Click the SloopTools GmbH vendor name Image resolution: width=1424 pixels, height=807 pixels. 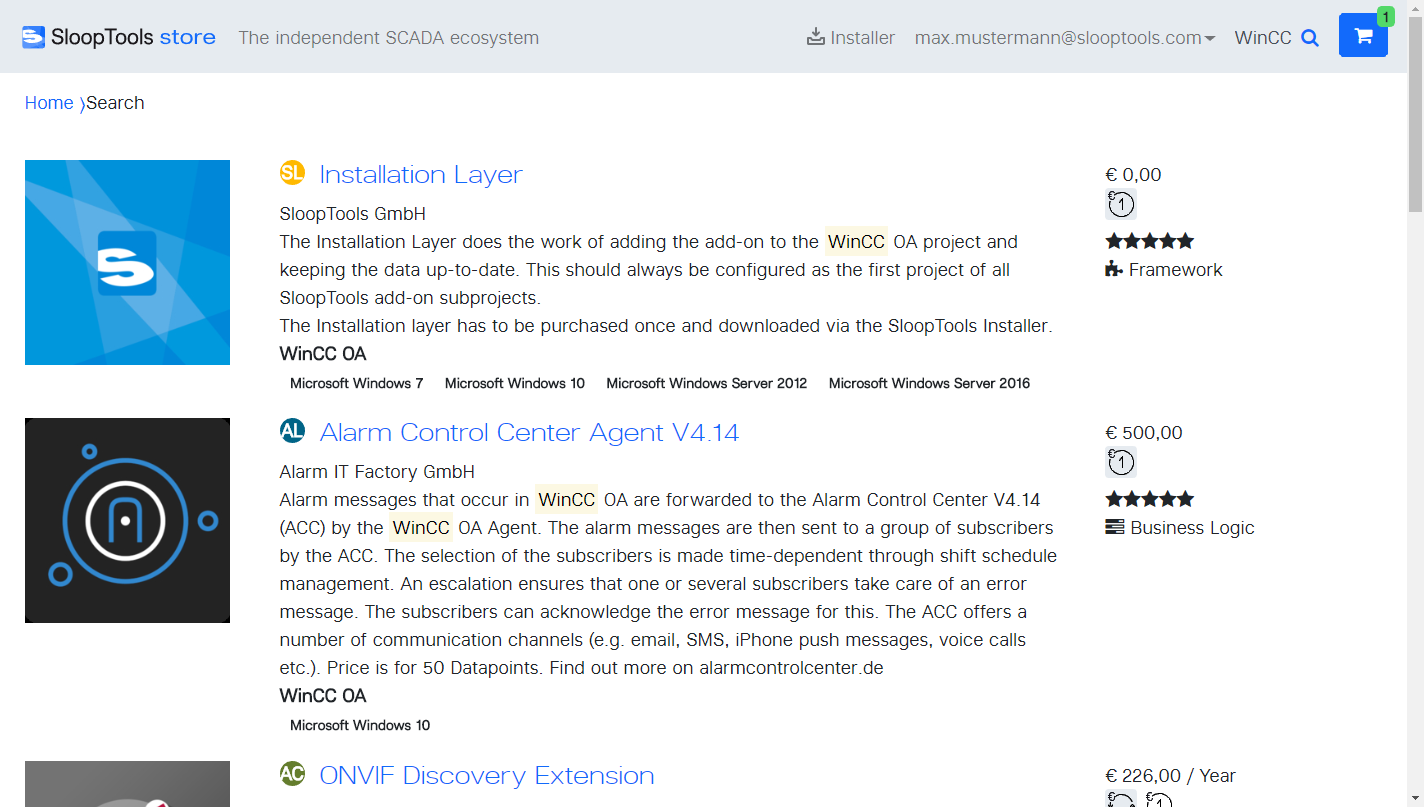click(353, 213)
